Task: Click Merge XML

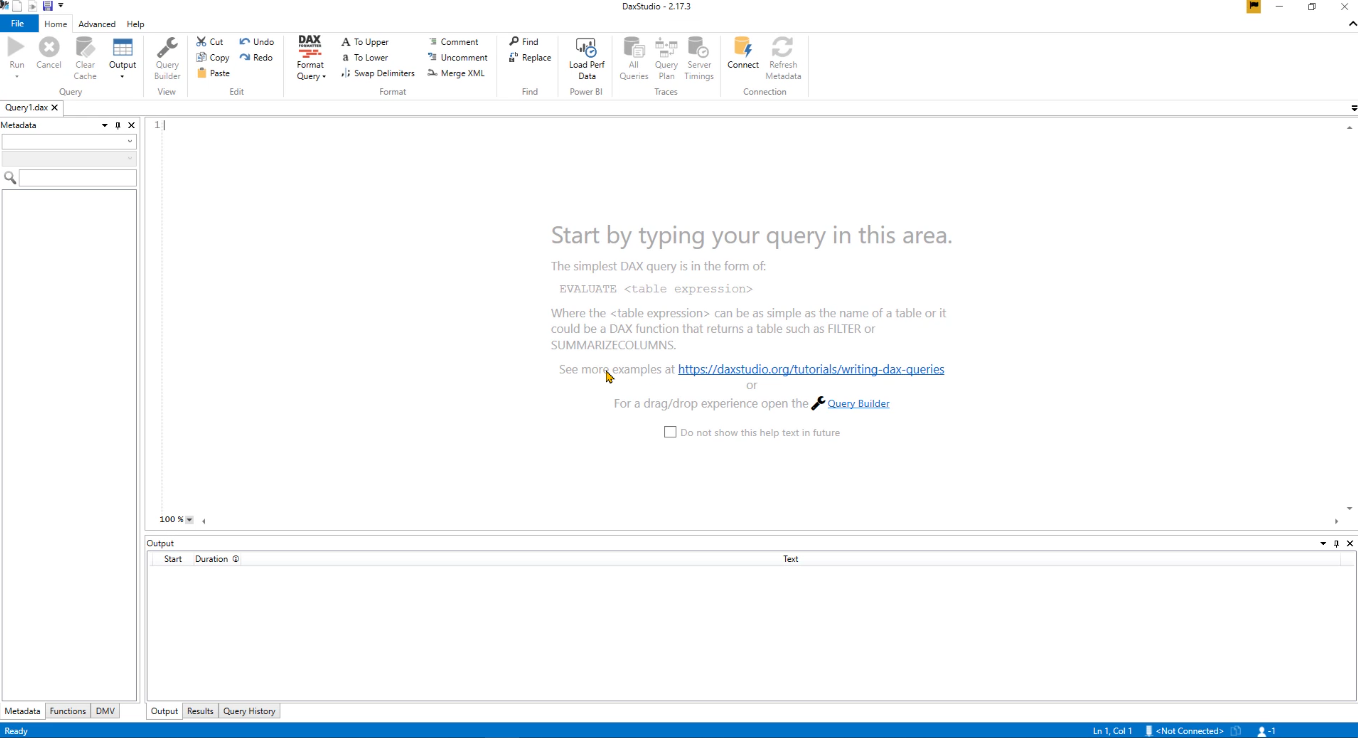Action: [x=456, y=73]
